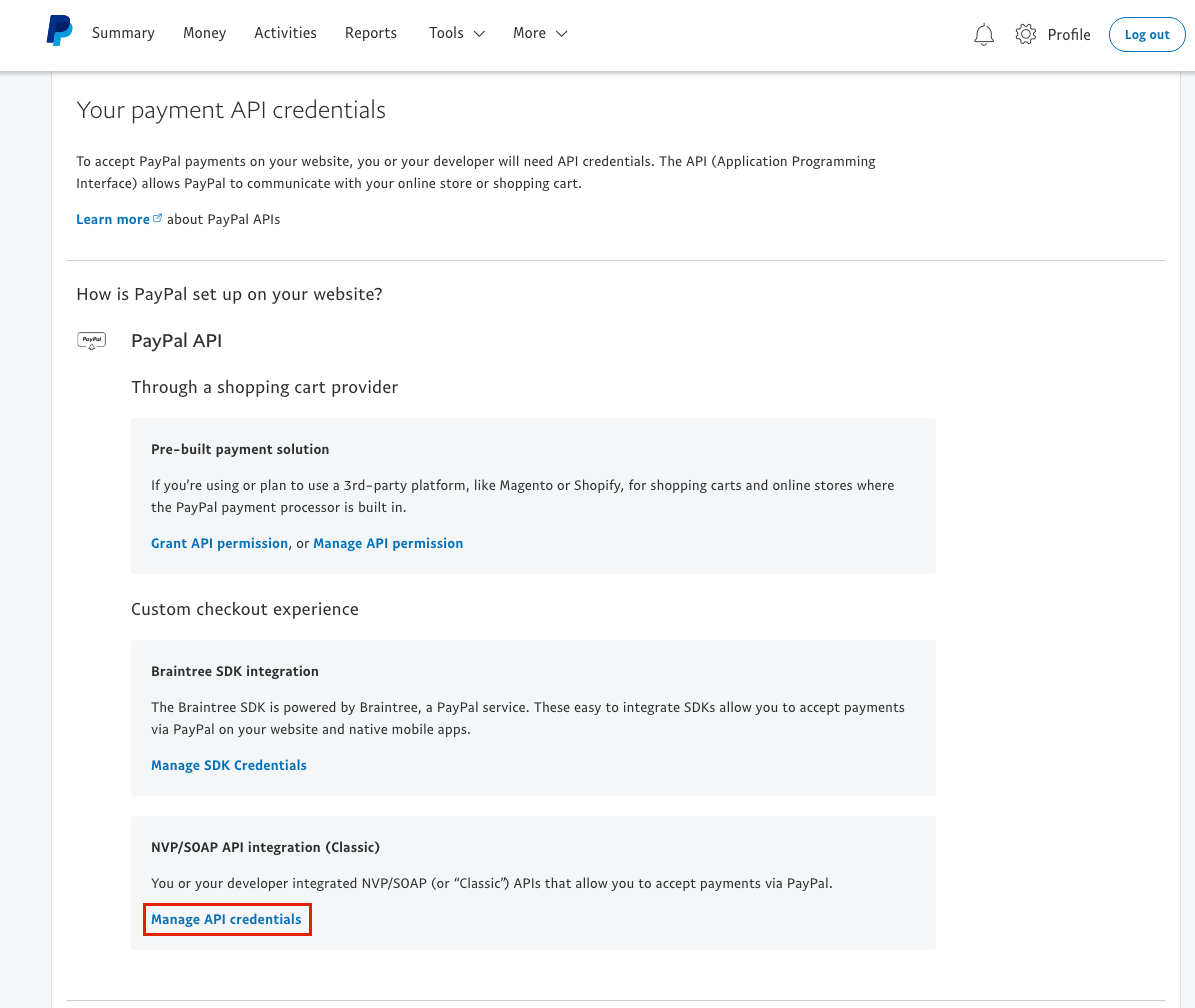Open the Grant API permission link
1195x1008 pixels.
tap(219, 543)
